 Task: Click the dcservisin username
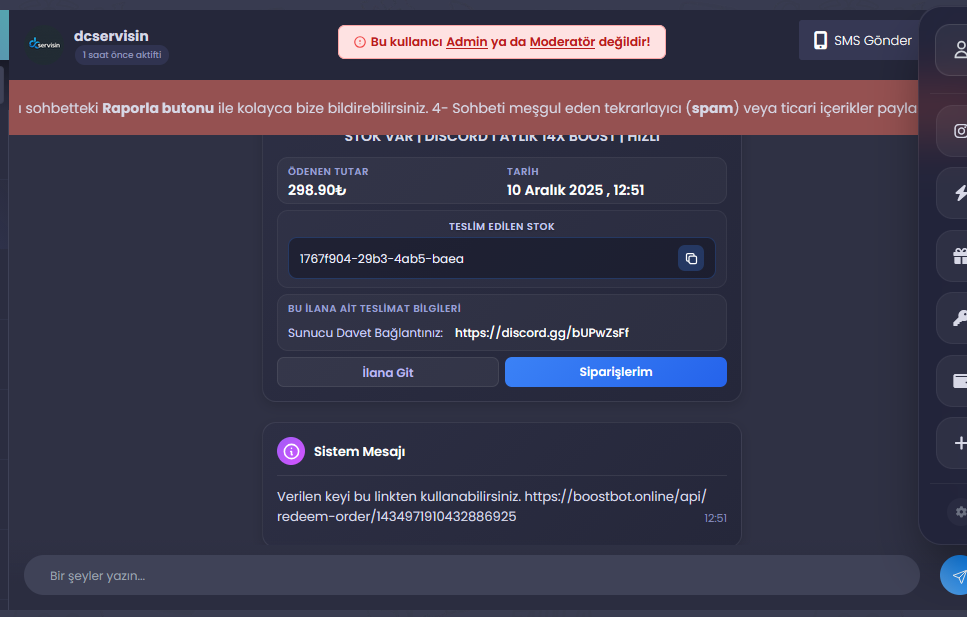(x=111, y=36)
